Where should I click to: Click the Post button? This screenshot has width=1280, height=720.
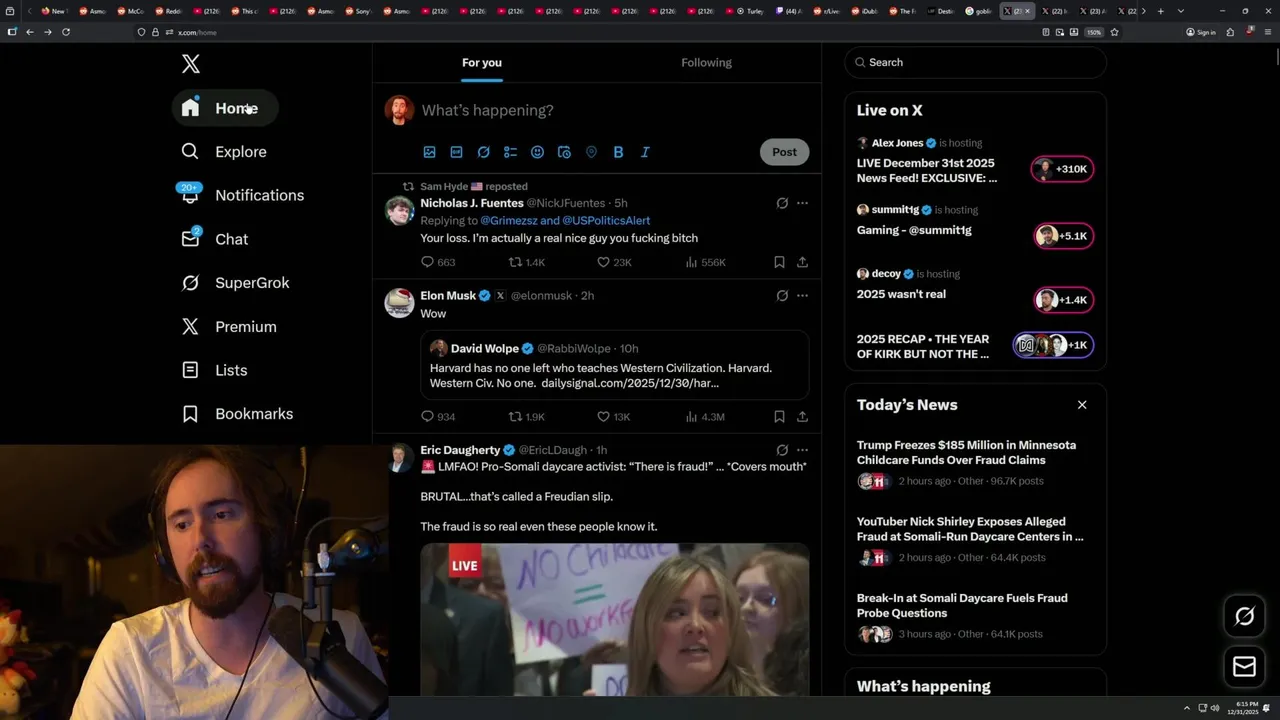coord(784,152)
